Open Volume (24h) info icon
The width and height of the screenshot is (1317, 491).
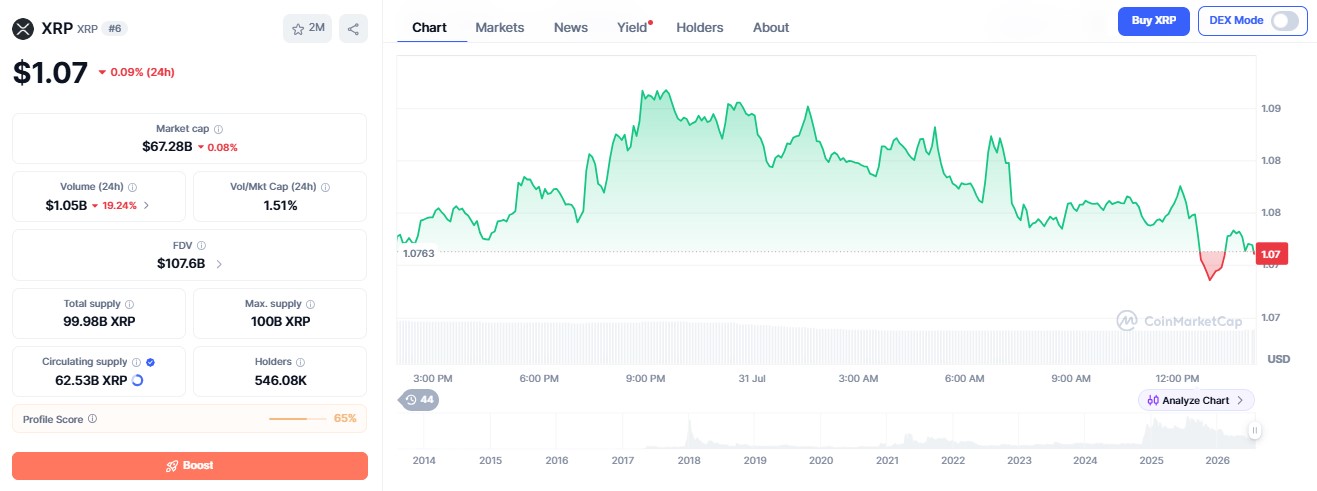(x=132, y=187)
